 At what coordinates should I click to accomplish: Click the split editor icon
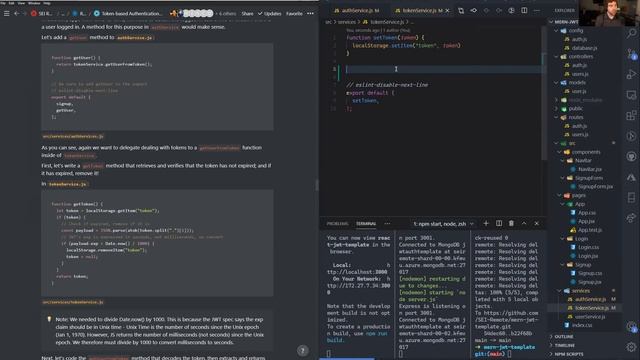(524, 11)
